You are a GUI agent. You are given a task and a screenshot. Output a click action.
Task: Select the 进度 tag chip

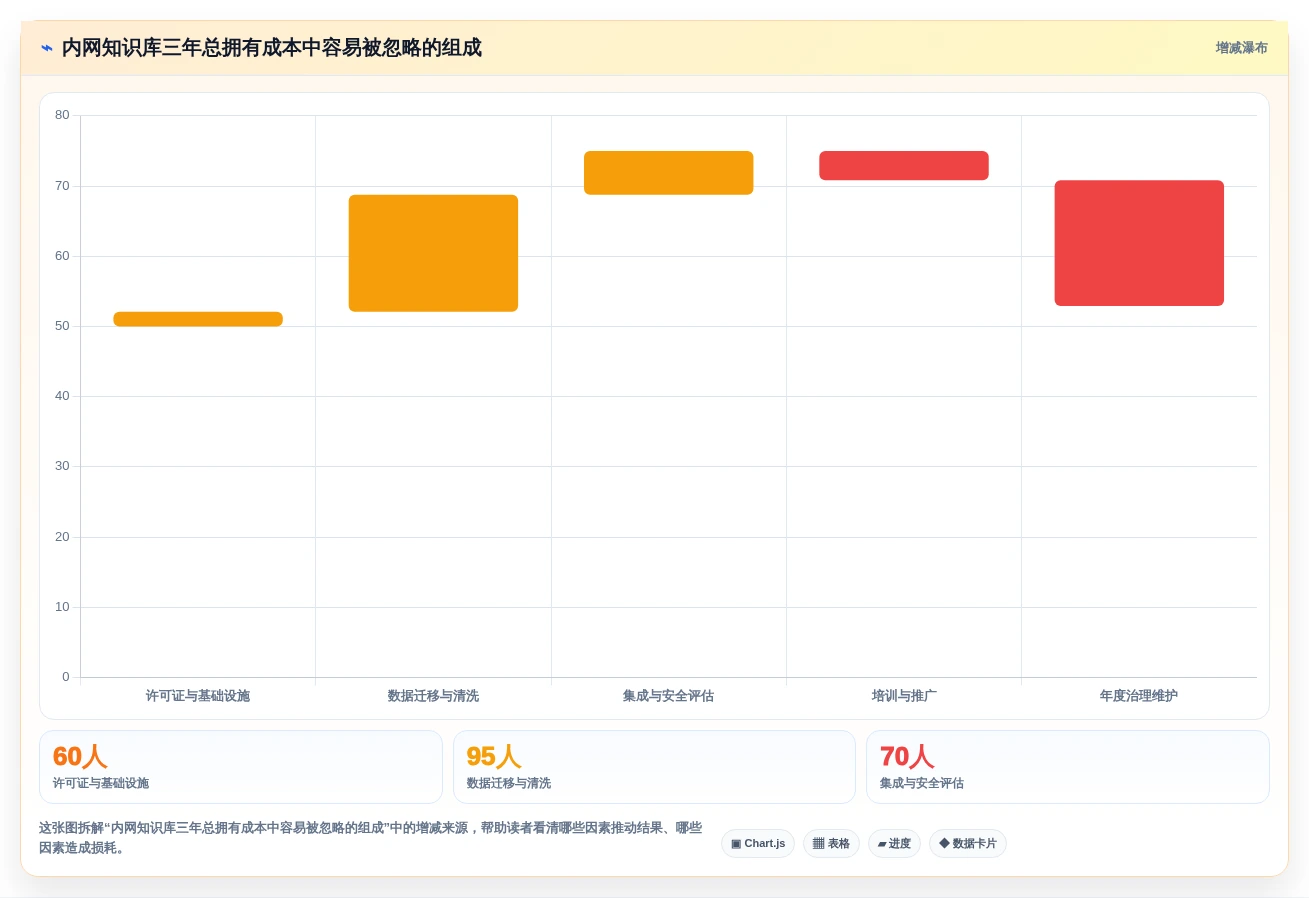(894, 843)
